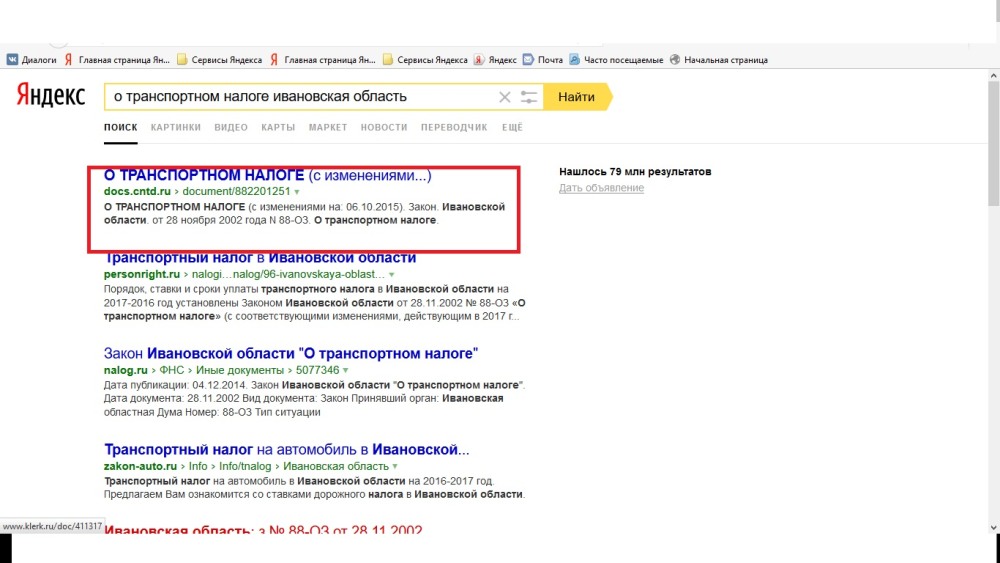Switch to the Переводчик tab
Screen dimensions: 1000x563
pyautogui.click(x=454, y=128)
